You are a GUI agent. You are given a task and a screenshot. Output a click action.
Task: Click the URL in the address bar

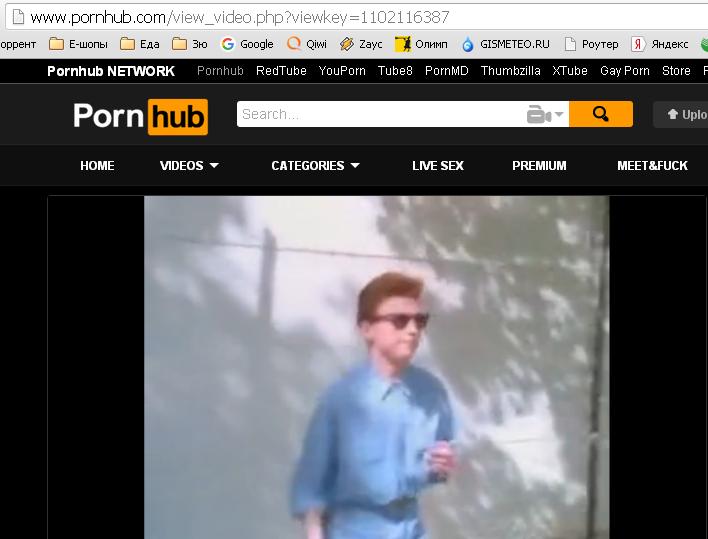click(240, 17)
